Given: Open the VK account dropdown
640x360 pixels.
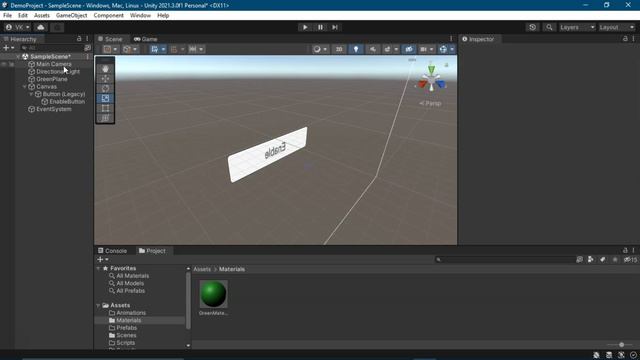Looking at the screenshot, I should 17,27.
